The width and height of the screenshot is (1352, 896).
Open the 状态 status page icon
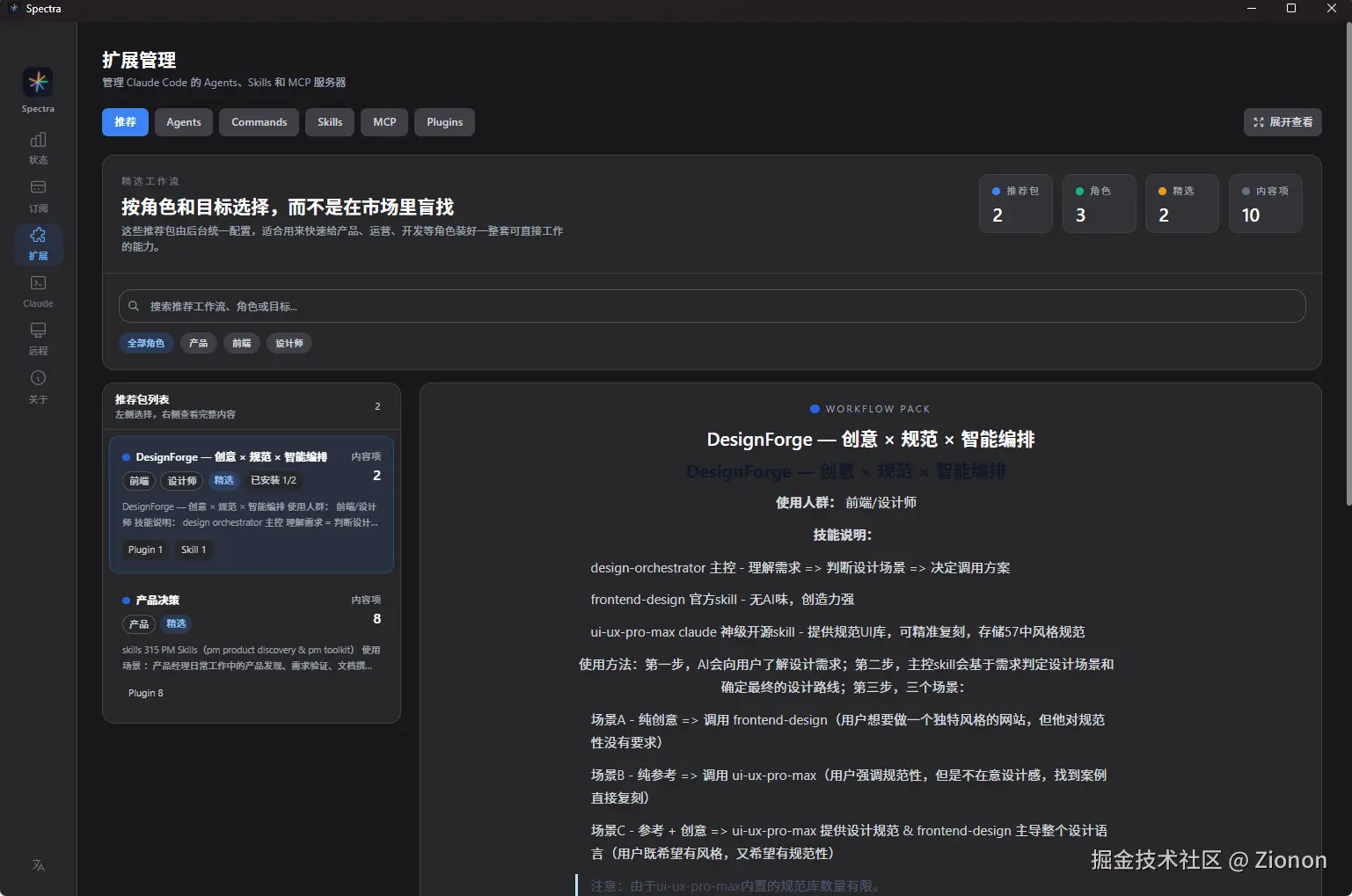[x=38, y=140]
